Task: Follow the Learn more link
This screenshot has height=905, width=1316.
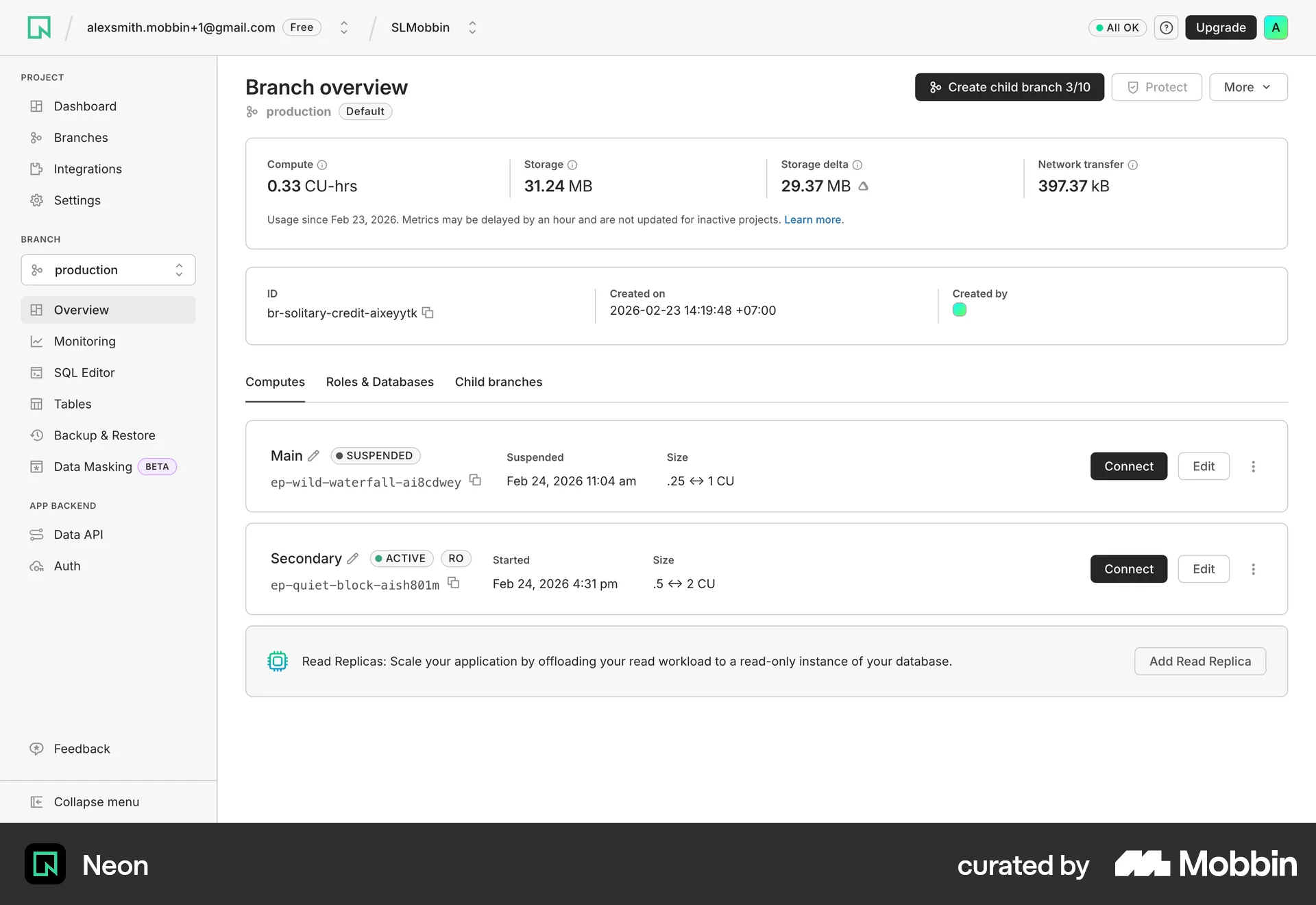Action: 812,220
